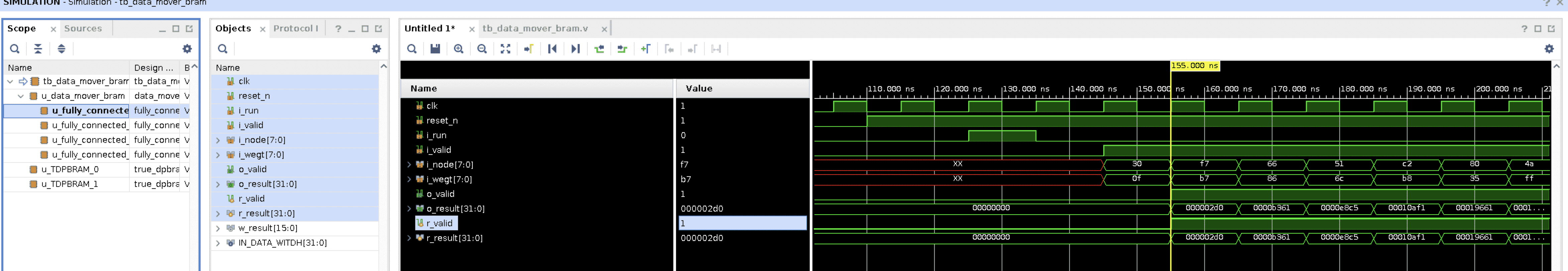Jump to next transition
Viewport: 1568px width, 271px height.
pos(622,49)
